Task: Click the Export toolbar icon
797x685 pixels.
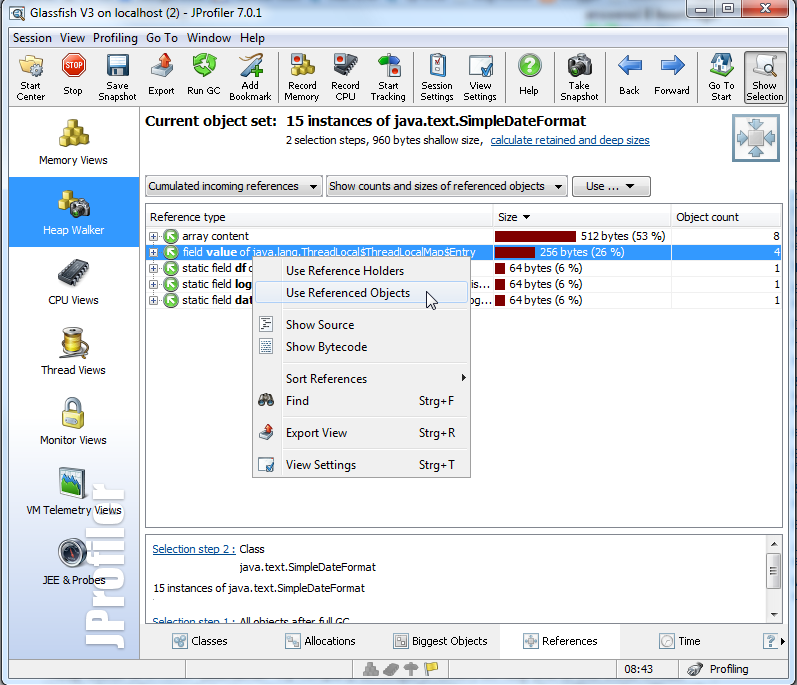Action: (x=161, y=76)
